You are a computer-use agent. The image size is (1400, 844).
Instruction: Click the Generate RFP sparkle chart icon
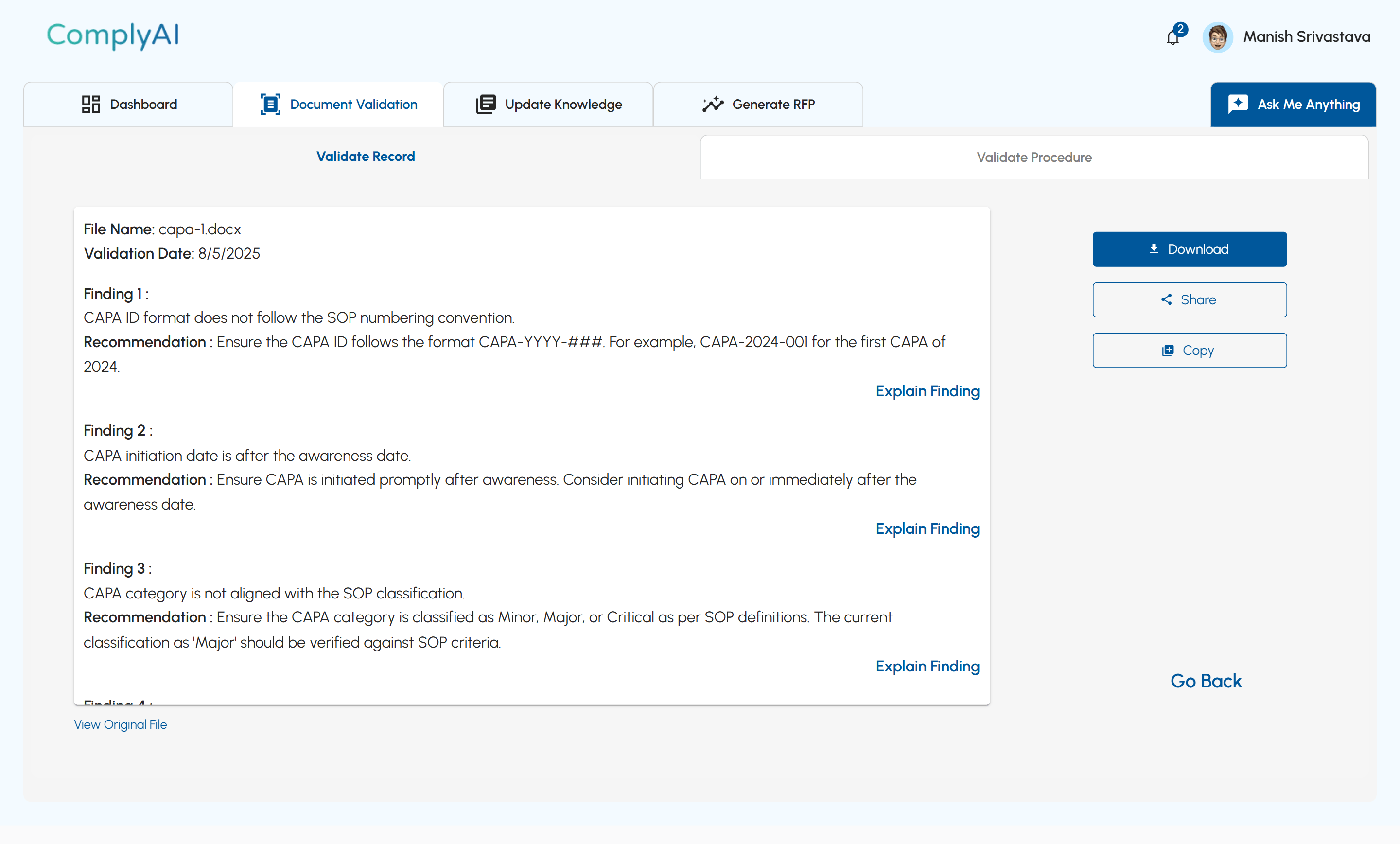click(713, 104)
